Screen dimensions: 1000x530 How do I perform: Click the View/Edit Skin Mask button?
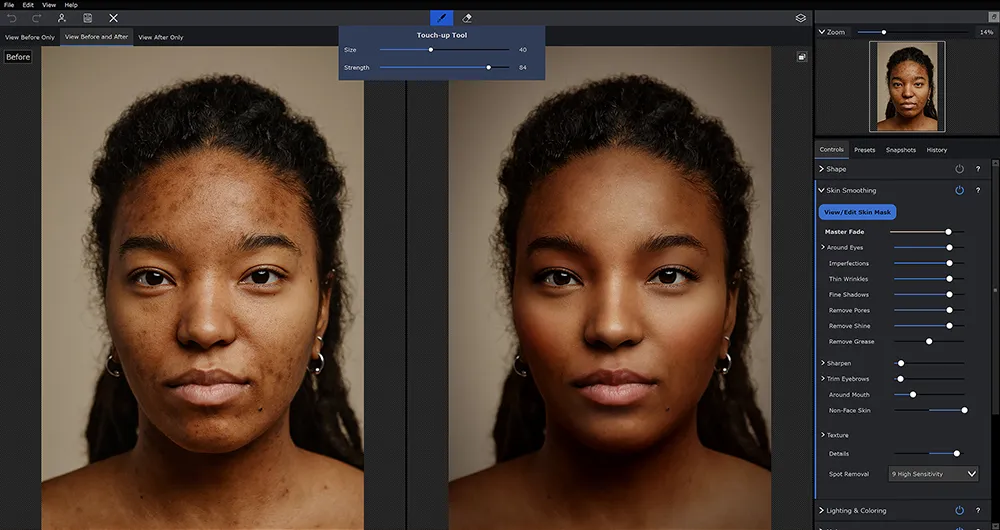[857, 212]
